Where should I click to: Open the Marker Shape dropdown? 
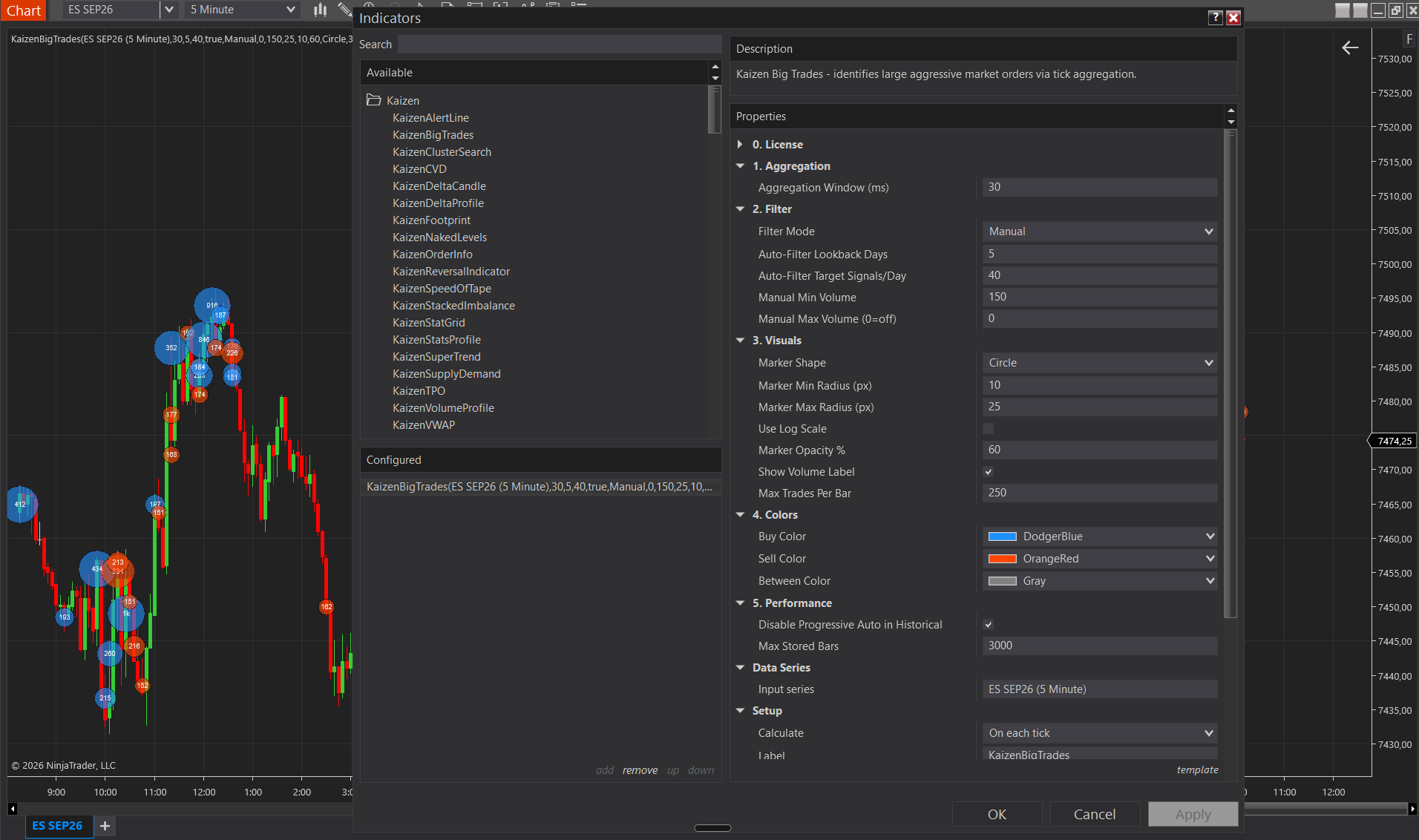pyautogui.click(x=1100, y=363)
